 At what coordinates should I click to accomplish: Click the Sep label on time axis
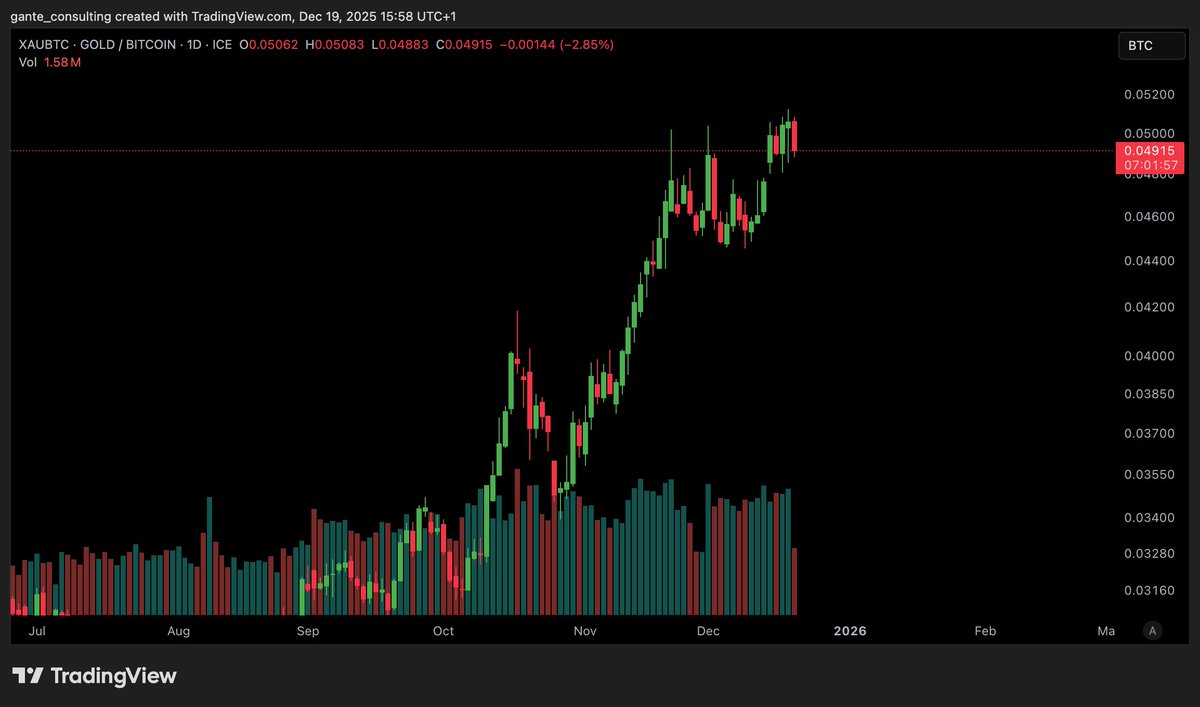click(308, 631)
